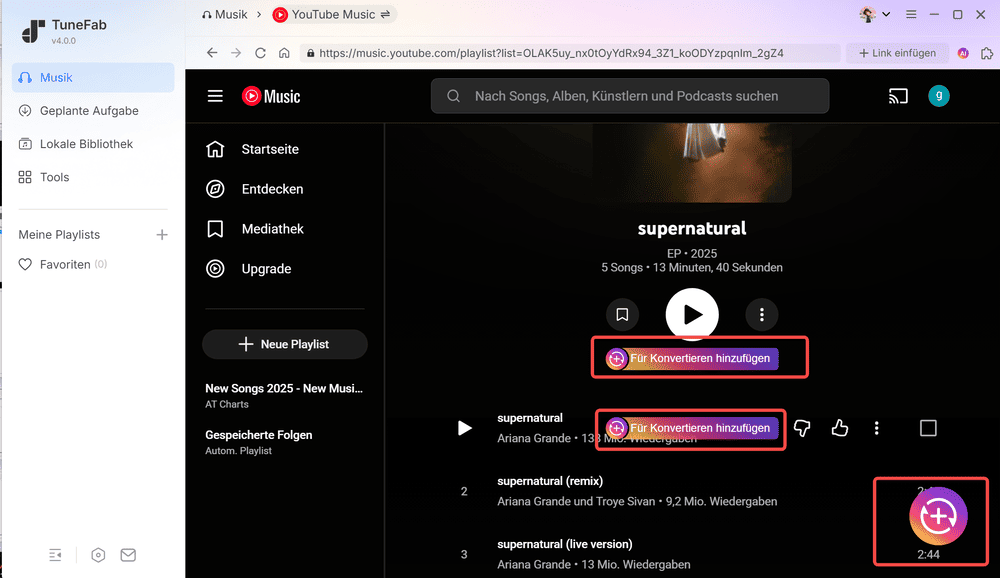
Task: Create a playlist with Neue Playlist
Action: pos(284,344)
